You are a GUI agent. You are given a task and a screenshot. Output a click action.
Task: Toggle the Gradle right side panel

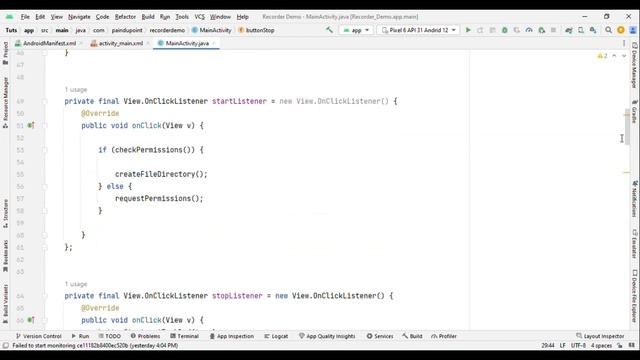634,111
